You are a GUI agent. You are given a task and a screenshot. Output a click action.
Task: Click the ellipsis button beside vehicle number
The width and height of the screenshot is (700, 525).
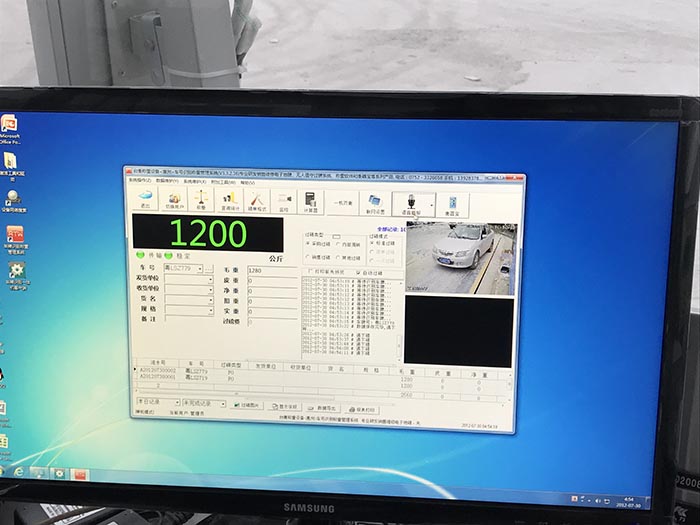pyautogui.click(x=208, y=269)
